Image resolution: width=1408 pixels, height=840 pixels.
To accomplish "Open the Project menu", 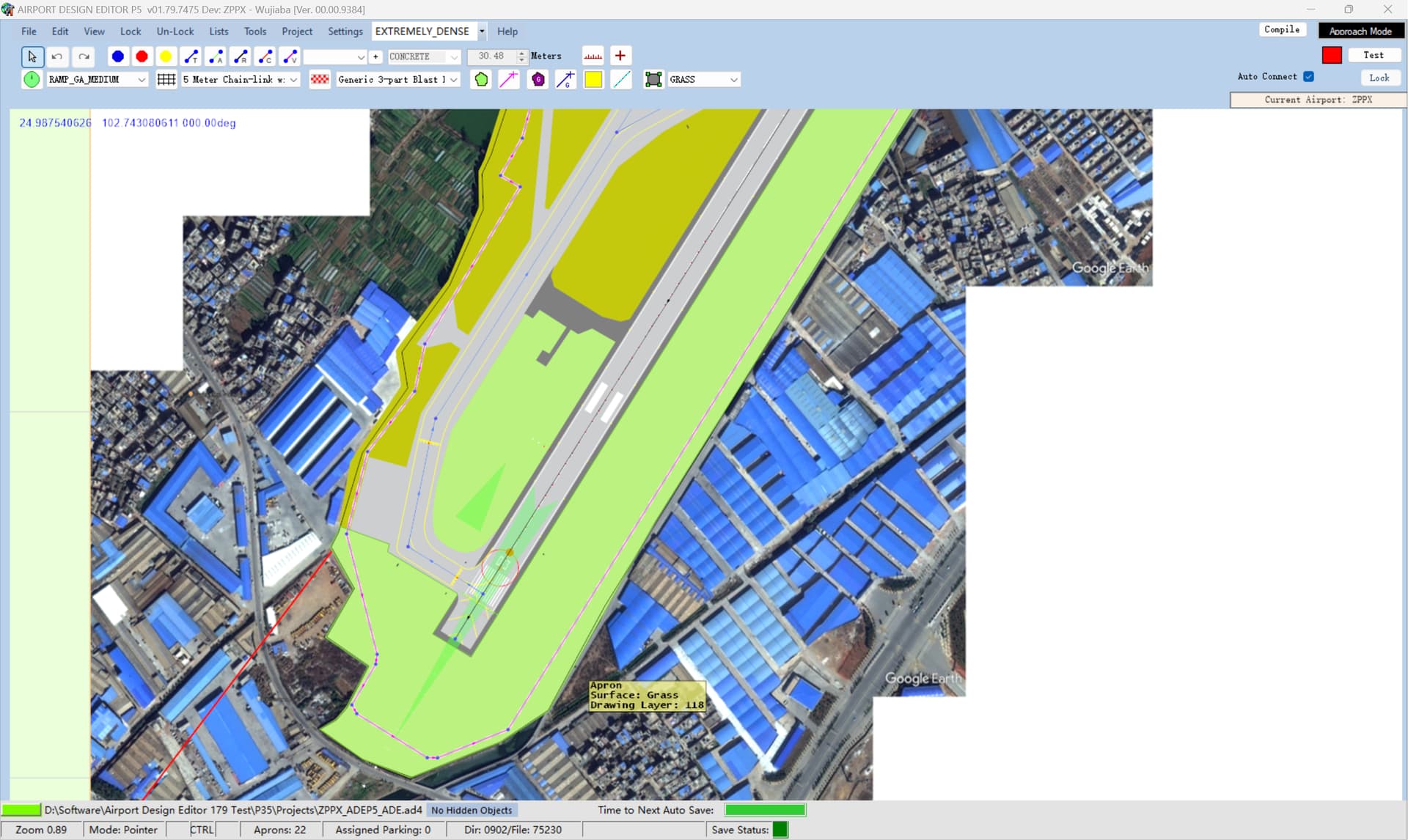I will point(296,32).
